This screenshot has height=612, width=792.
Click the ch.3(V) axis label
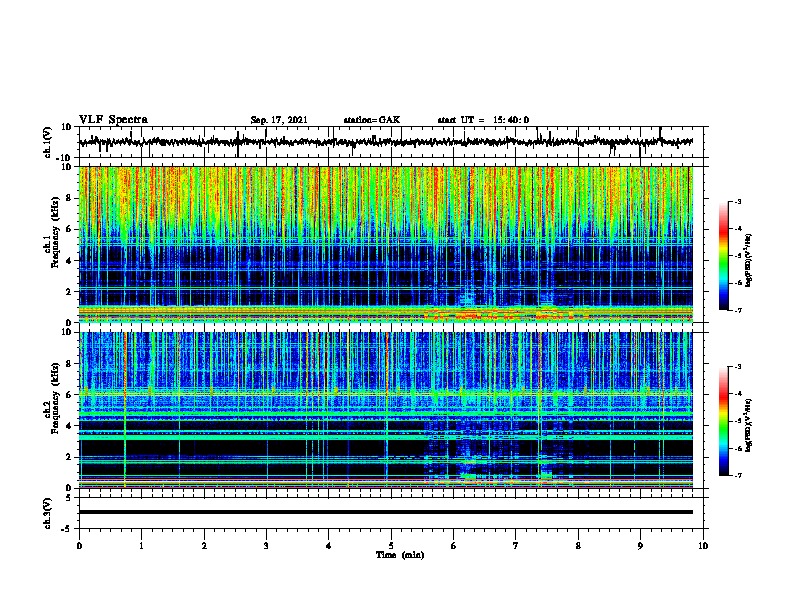(48, 513)
